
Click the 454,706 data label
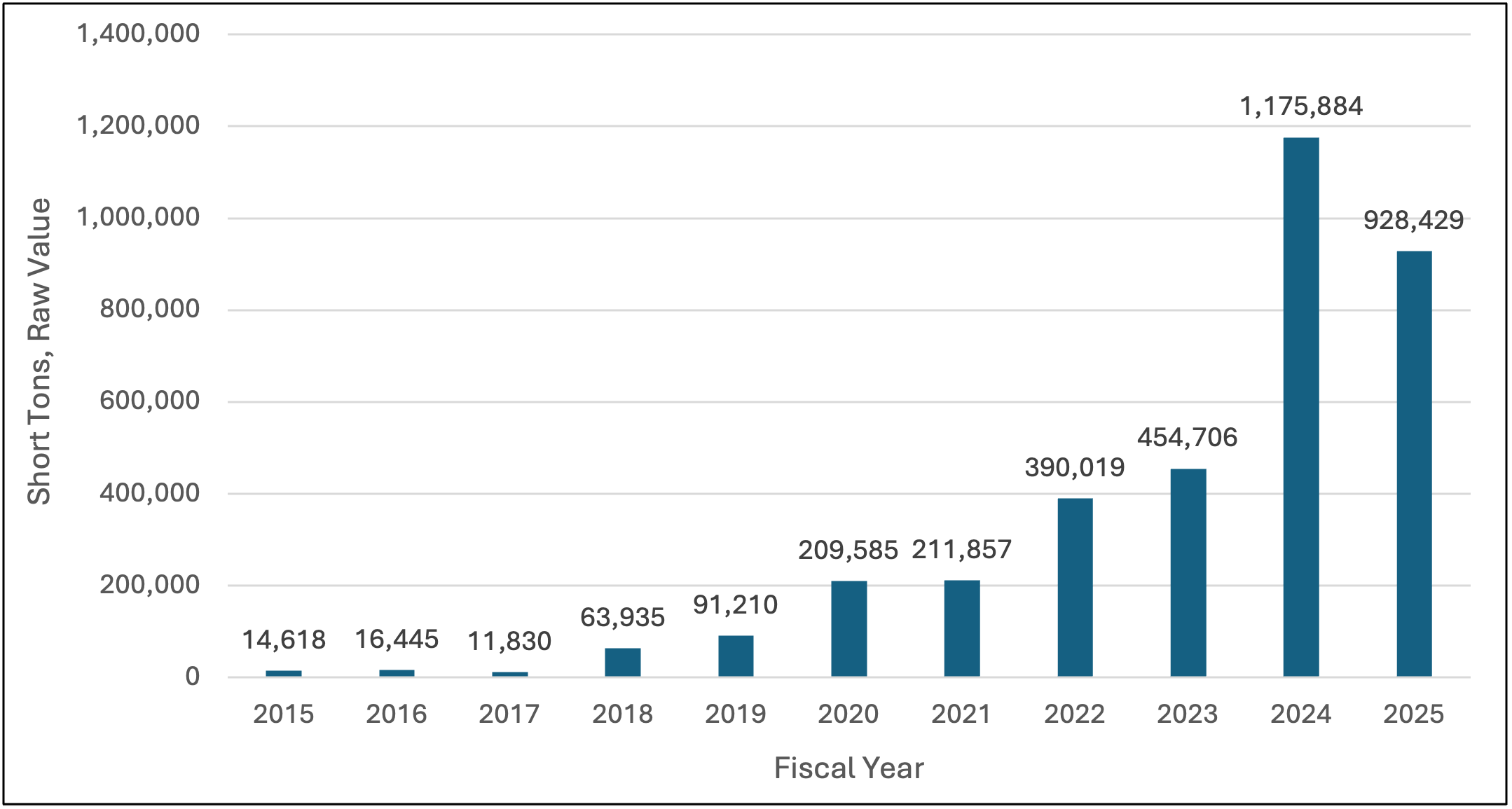click(1188, 438)
